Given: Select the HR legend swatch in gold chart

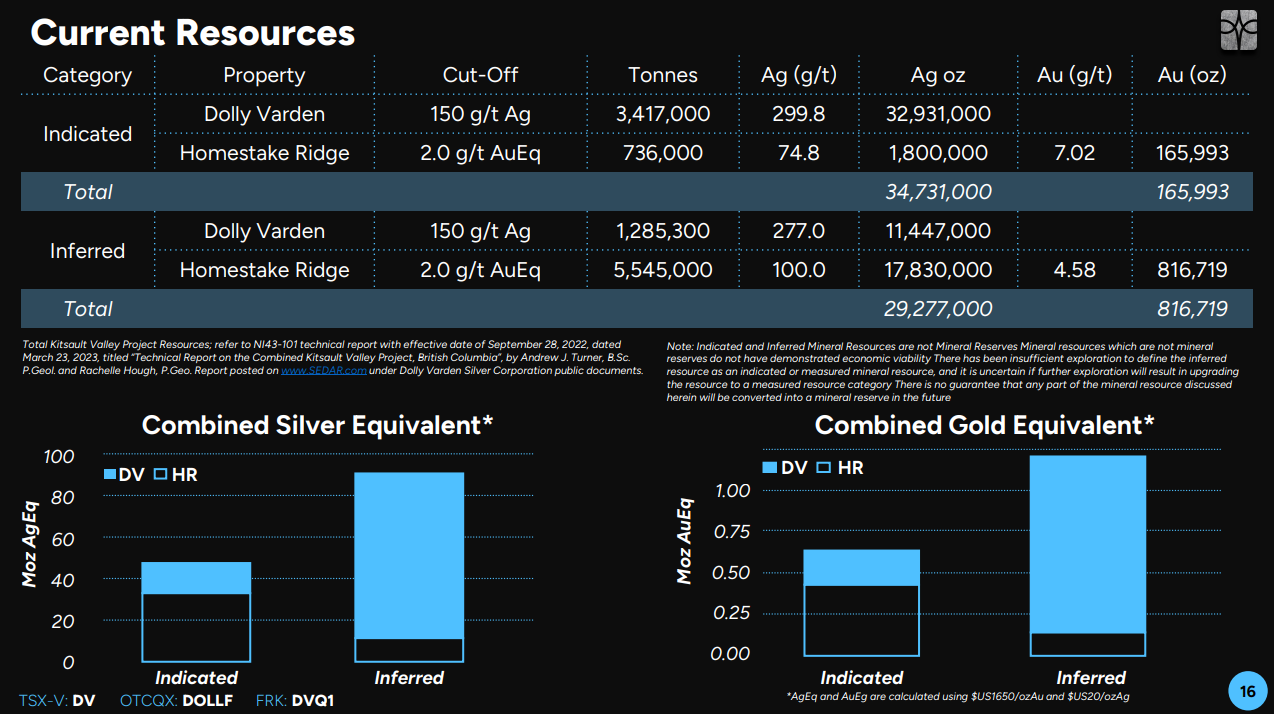Looking at the screenshot, I should [824, 468].
